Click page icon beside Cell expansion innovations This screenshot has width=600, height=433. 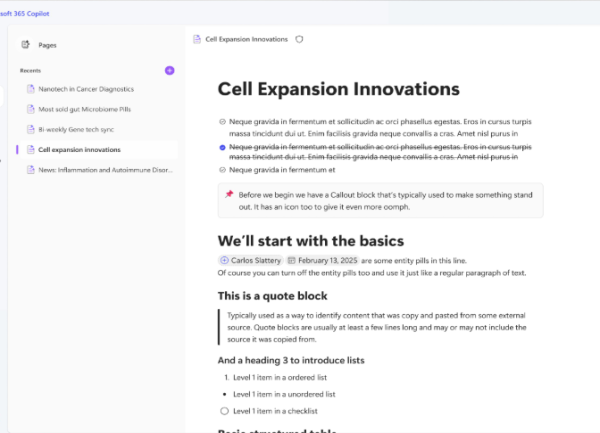pyautogui.click(x=31, y=150)
